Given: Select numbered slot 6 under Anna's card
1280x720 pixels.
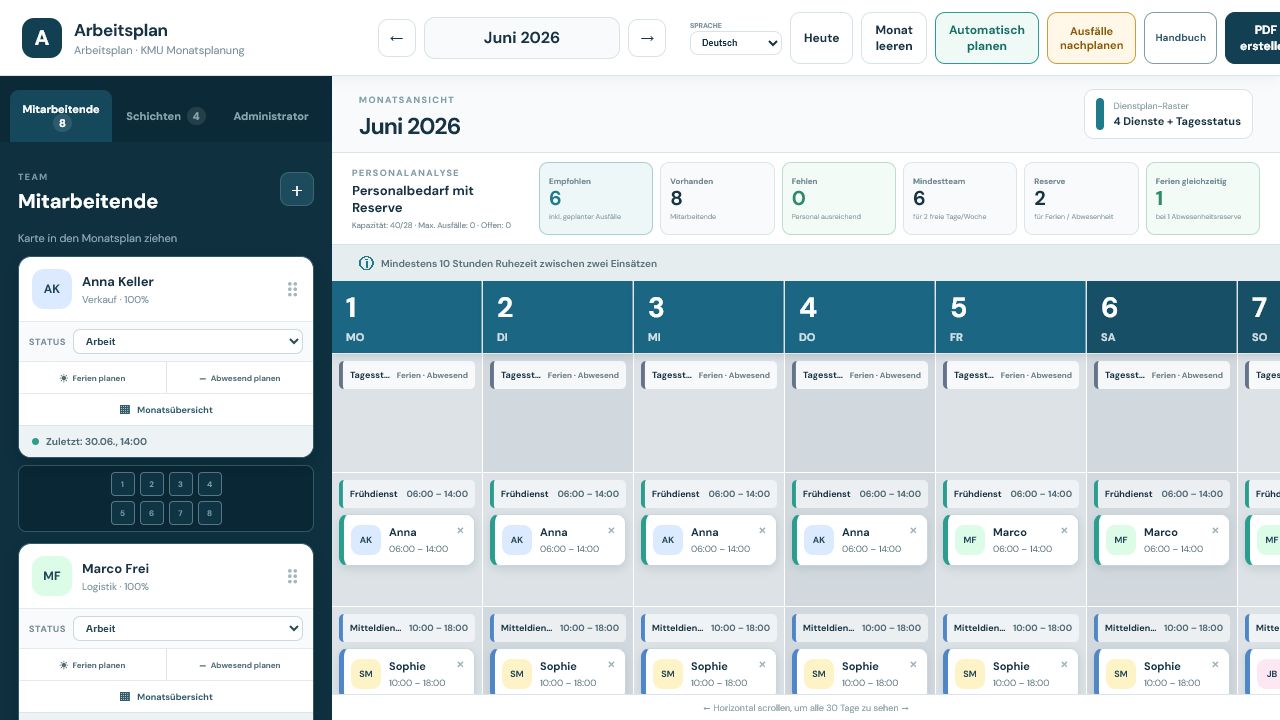Looking at the screenshot, I should pyautogui.click(x=151, y=513).
